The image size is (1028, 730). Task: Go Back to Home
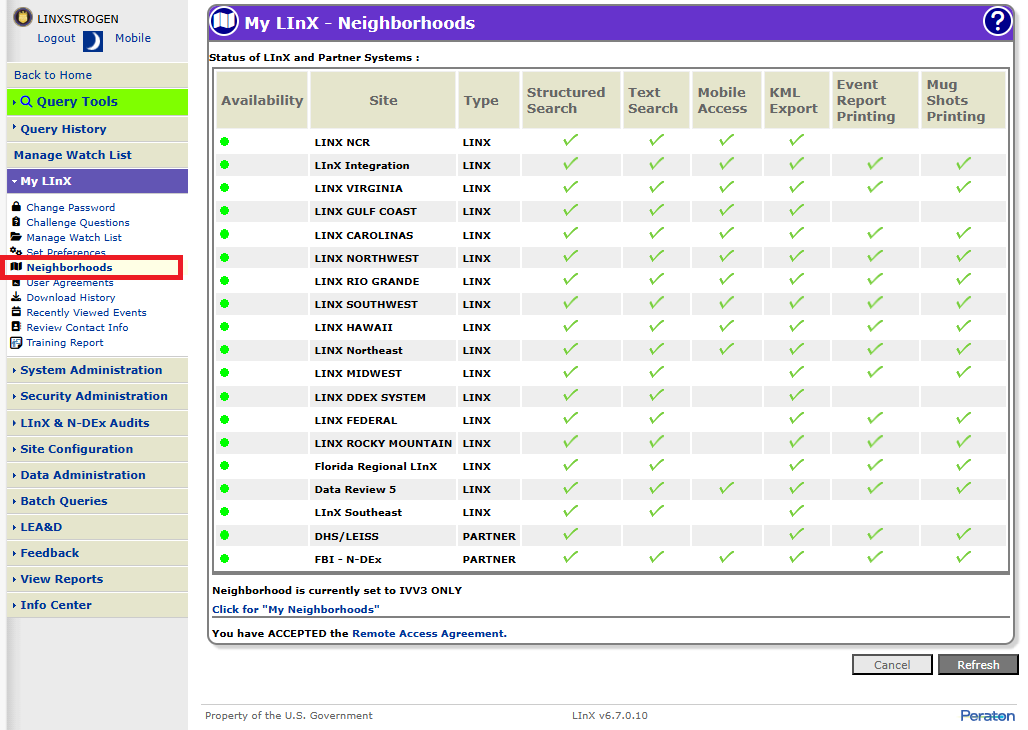click(x=53, y=75)
